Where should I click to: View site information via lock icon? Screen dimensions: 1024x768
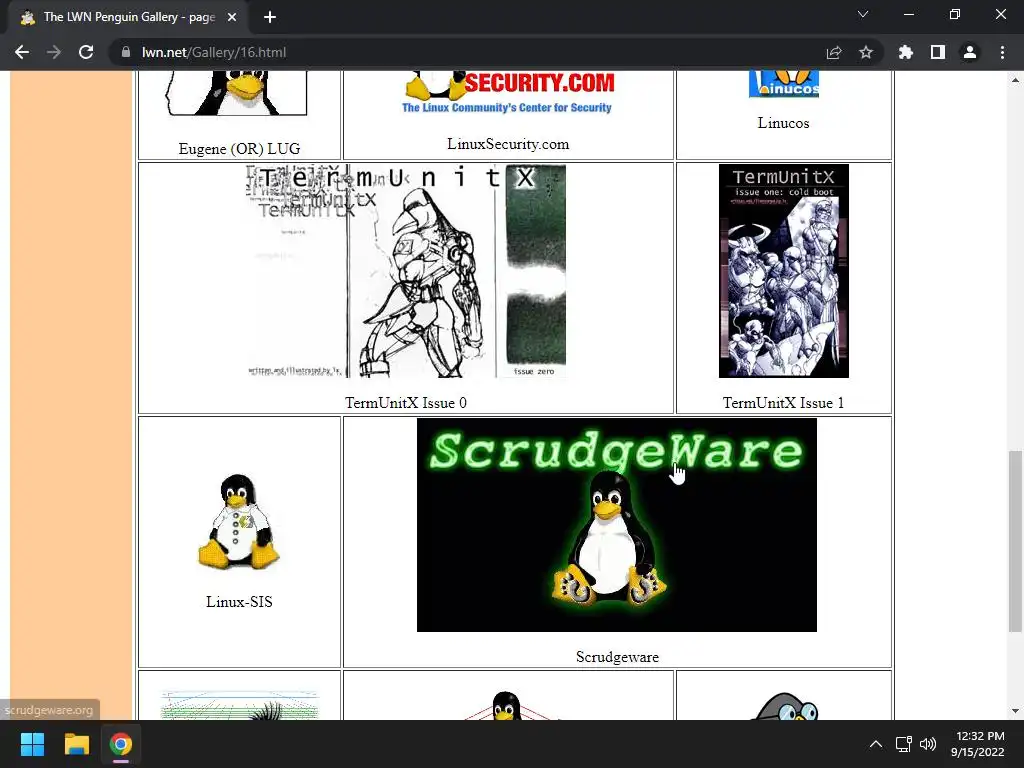tap(126, 52)
